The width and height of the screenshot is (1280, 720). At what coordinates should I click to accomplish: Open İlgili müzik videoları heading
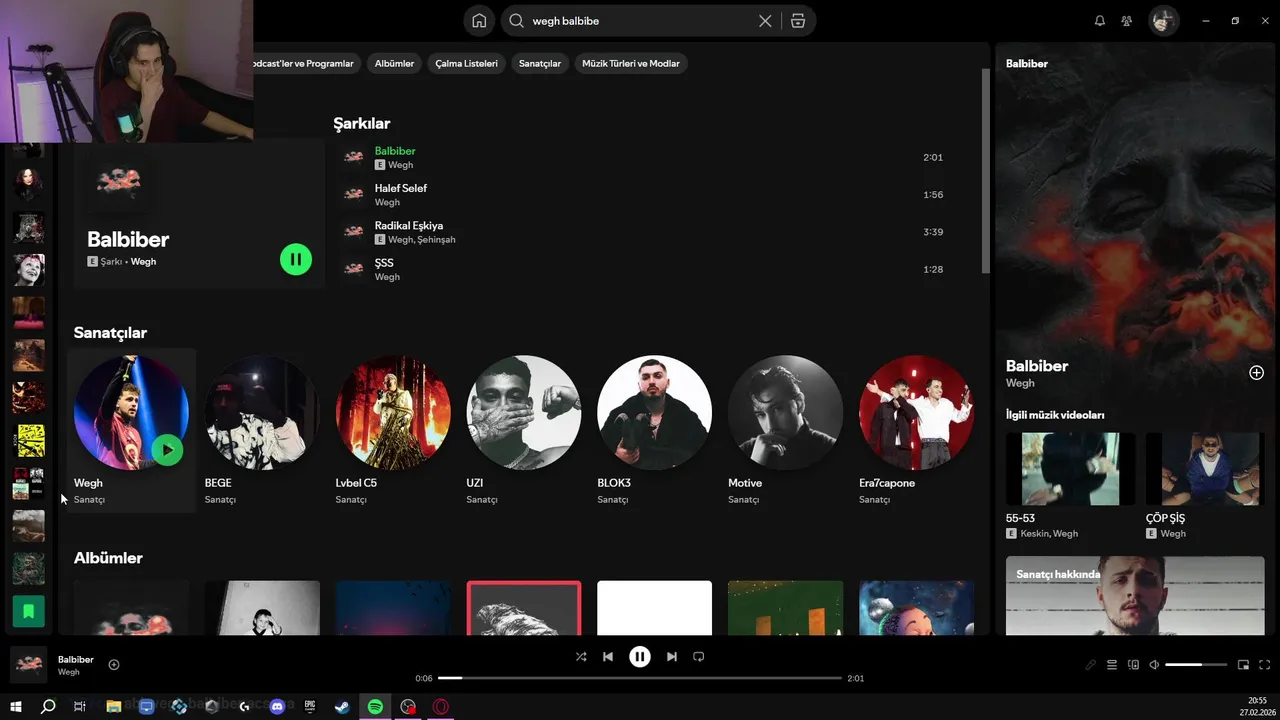tap(1055, 415)
